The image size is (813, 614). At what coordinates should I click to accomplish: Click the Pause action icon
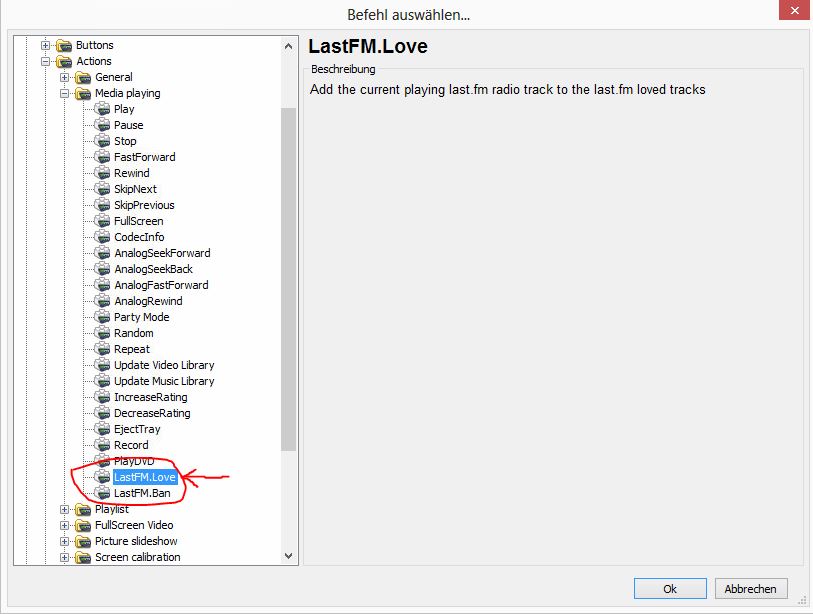pos(103,125)
